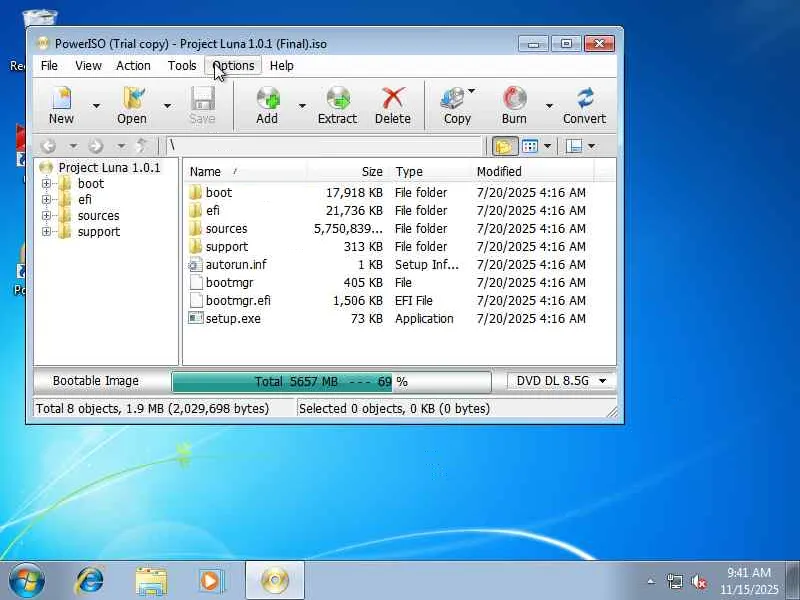This screenshot has height=600, width=800.
Task: Click the Copy disc toolbar icon
Action: tap(453, 98)
